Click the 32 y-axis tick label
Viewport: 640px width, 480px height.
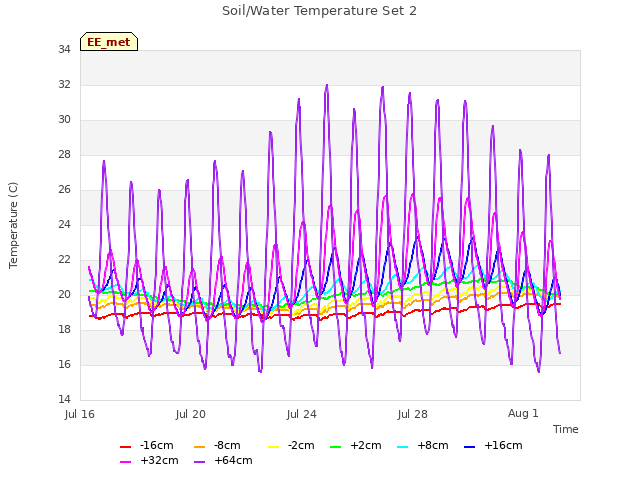tap(64, 84)
